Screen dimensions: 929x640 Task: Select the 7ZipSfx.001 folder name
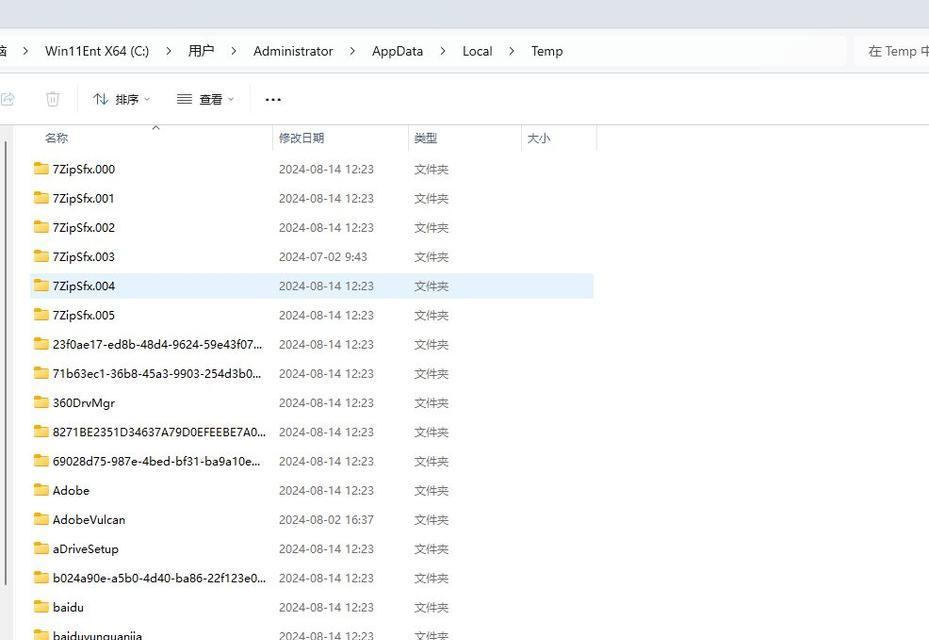(x=84, y=199)
